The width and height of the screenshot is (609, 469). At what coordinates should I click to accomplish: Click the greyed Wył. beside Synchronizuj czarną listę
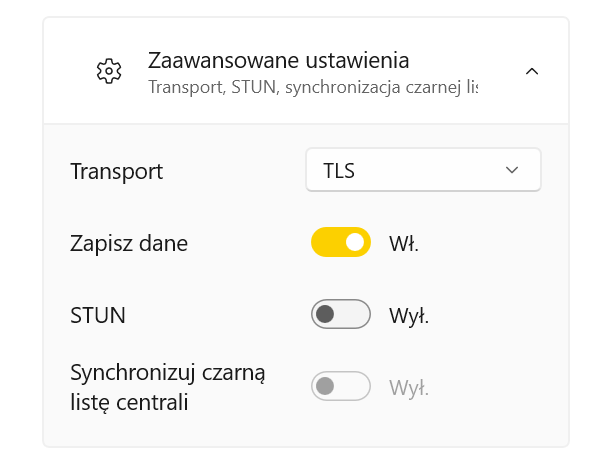[409, 387]
